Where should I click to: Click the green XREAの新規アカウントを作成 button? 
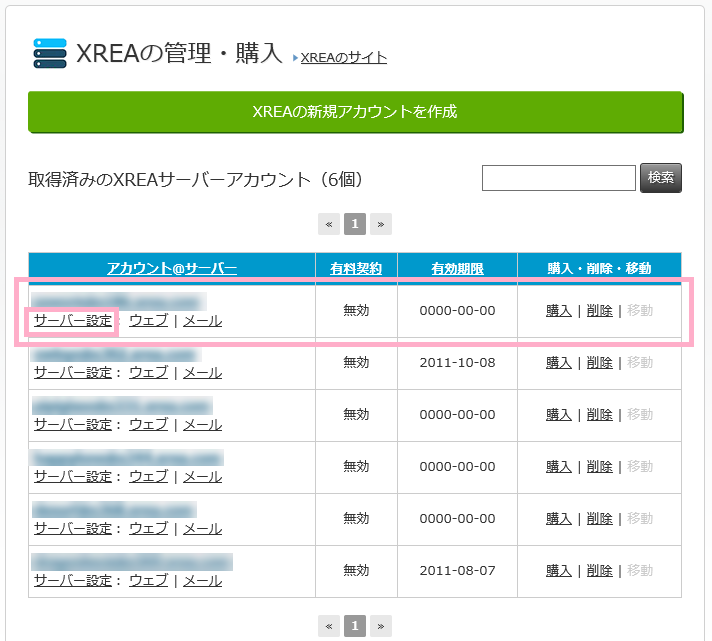[356, 112]
